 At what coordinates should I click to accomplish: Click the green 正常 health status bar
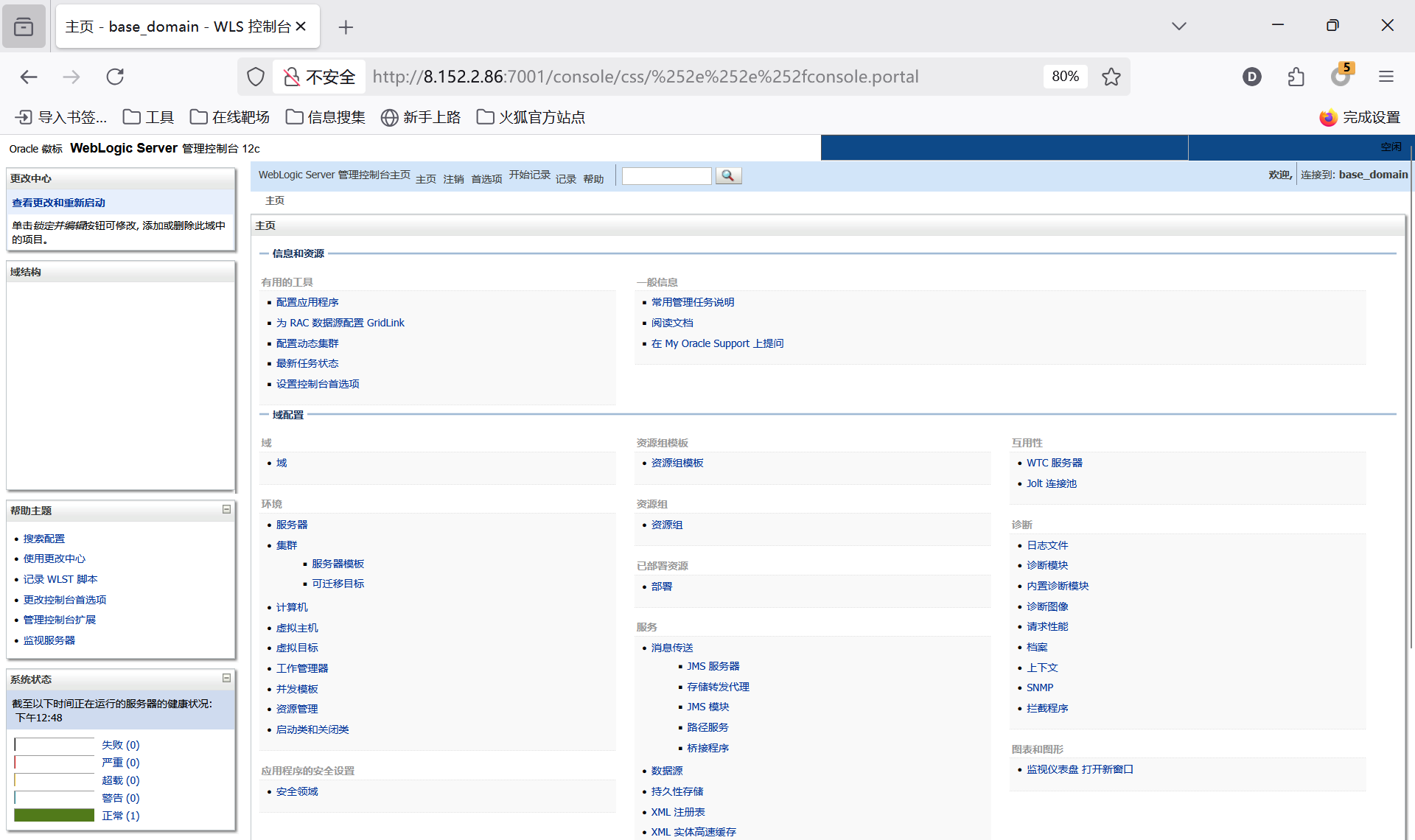(55, 815)
